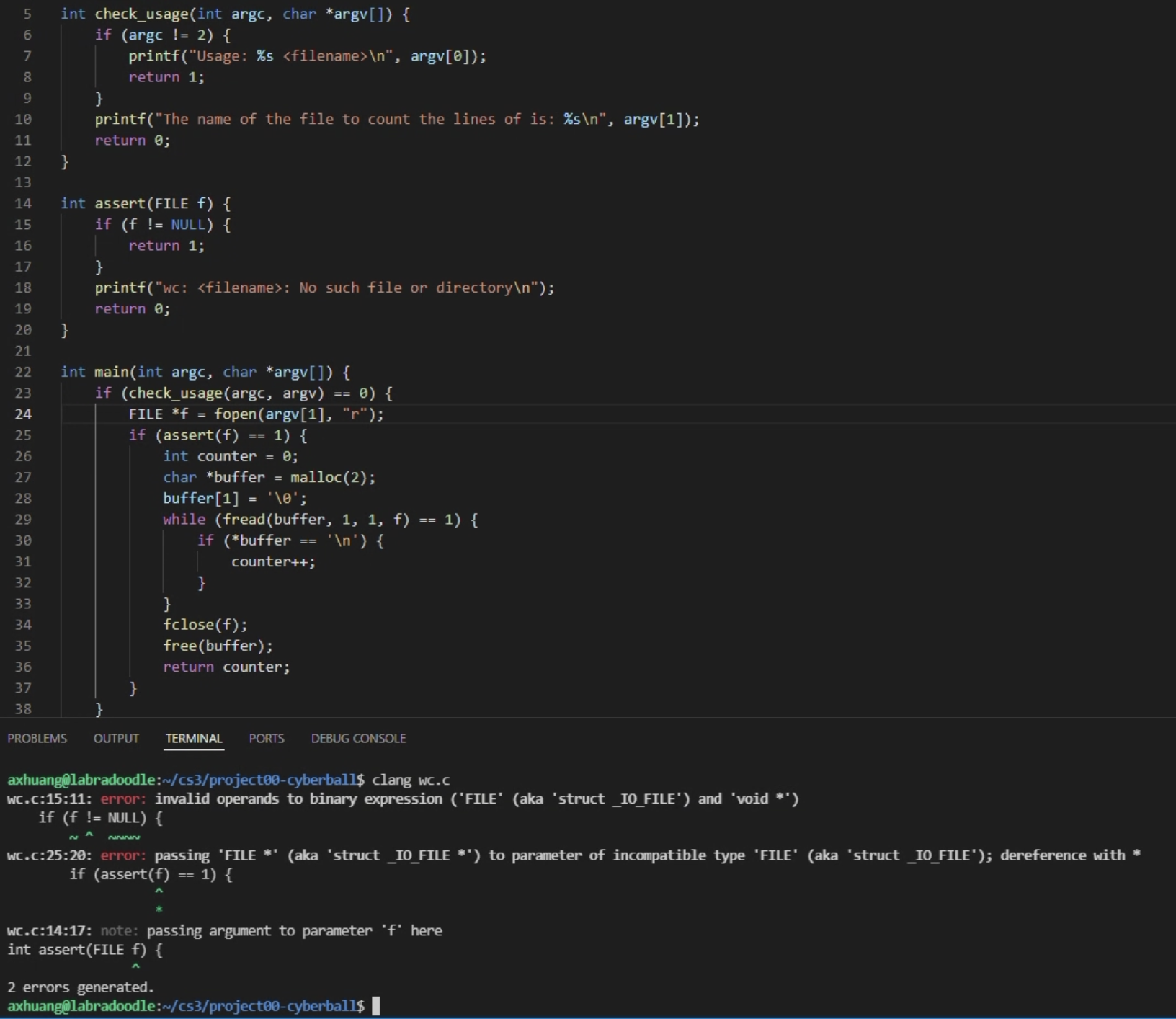The height and width of the screenshot is (1019, 1176).
Task: Place cursor on free(buffer) statement
Action: (217, 646)
